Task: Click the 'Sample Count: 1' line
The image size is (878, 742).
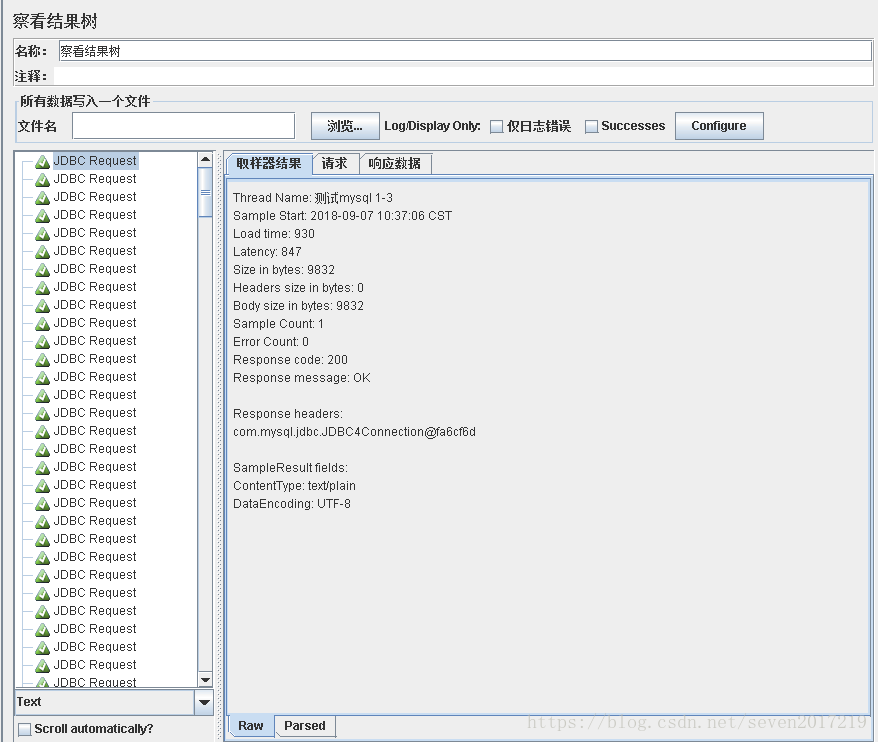Action: coord(278,324)
